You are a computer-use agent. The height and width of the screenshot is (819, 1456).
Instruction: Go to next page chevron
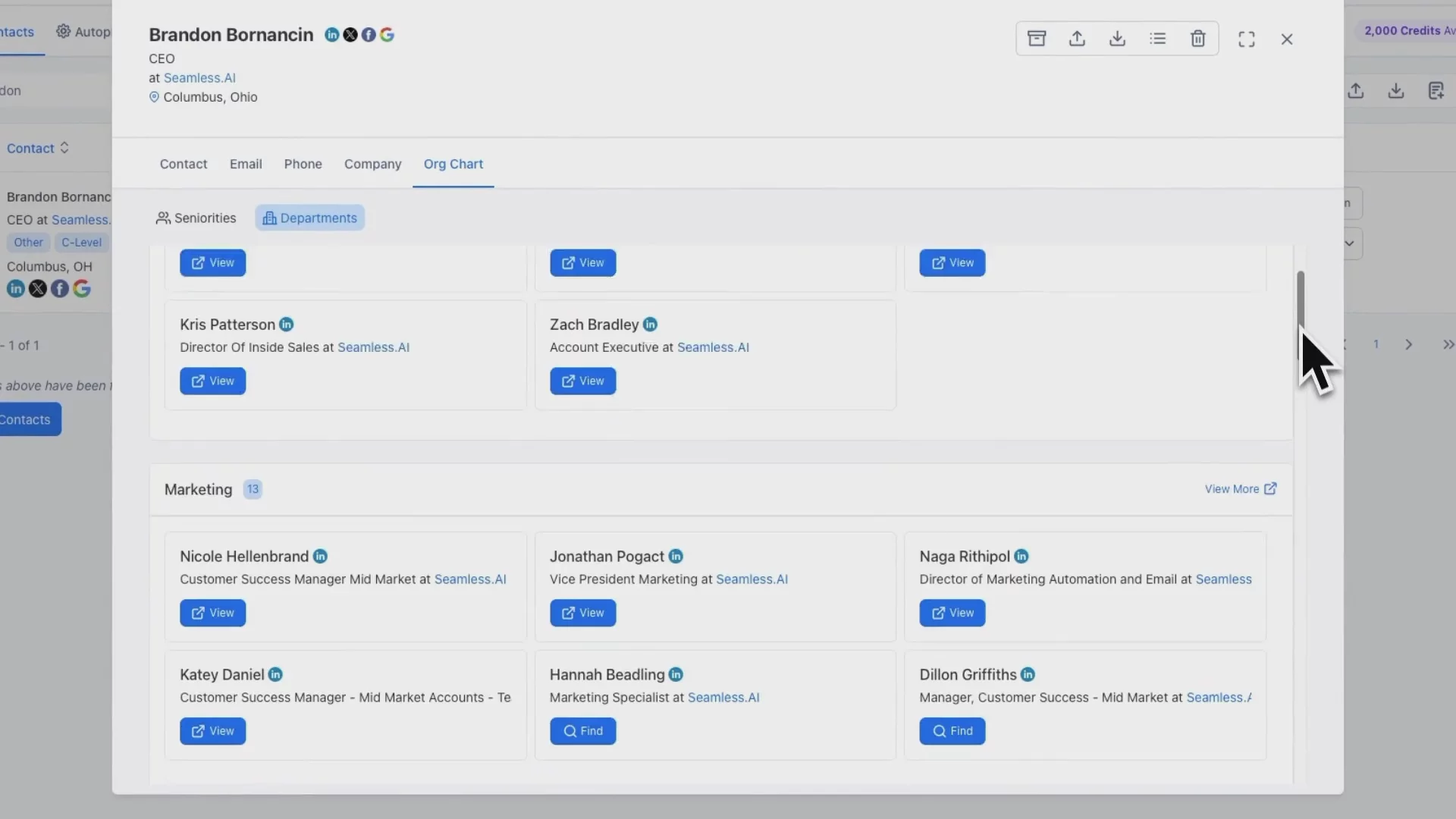pos(1408,345)
